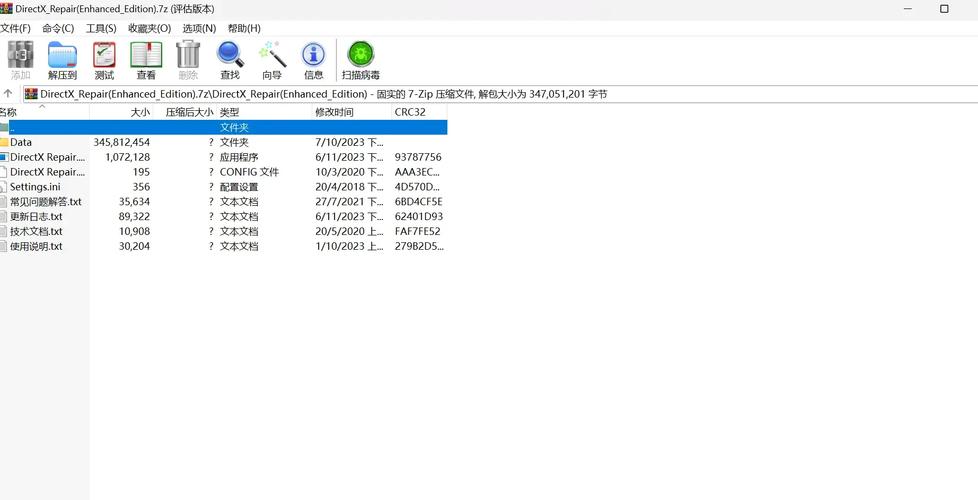Launch the Wizard (向导) wand icon
Screen dimensions: 978x500
[x=272, y=54]
